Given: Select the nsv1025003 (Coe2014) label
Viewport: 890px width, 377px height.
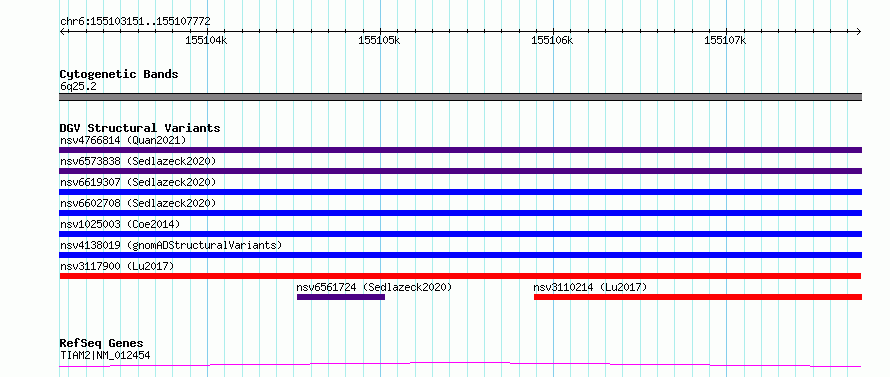Looking at the screenshot, I should [120, 224].
